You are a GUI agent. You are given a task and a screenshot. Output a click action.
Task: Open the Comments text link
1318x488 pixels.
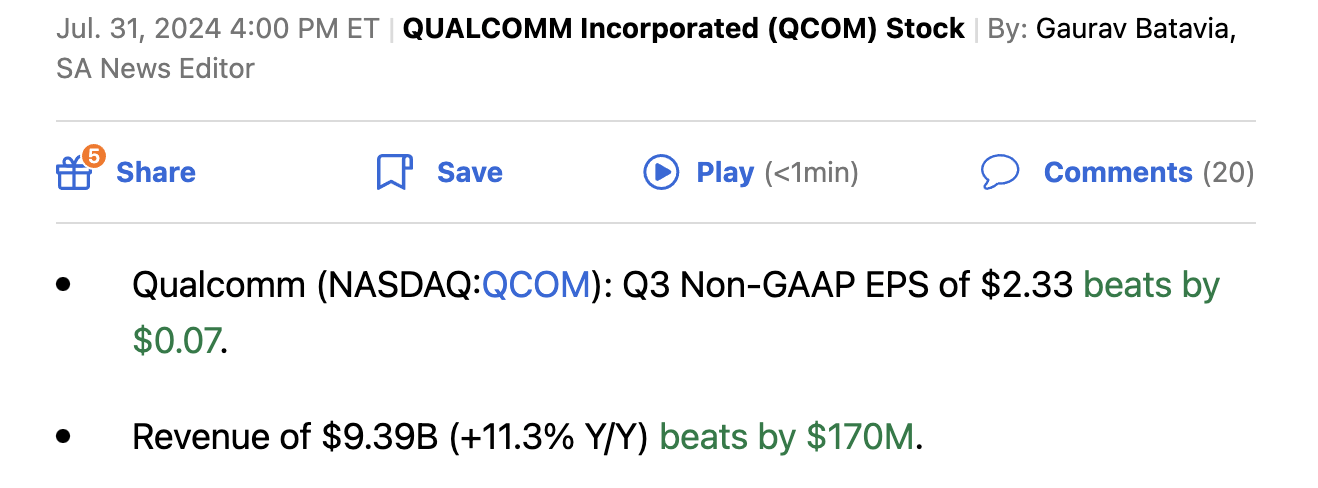click(1118, 172)
